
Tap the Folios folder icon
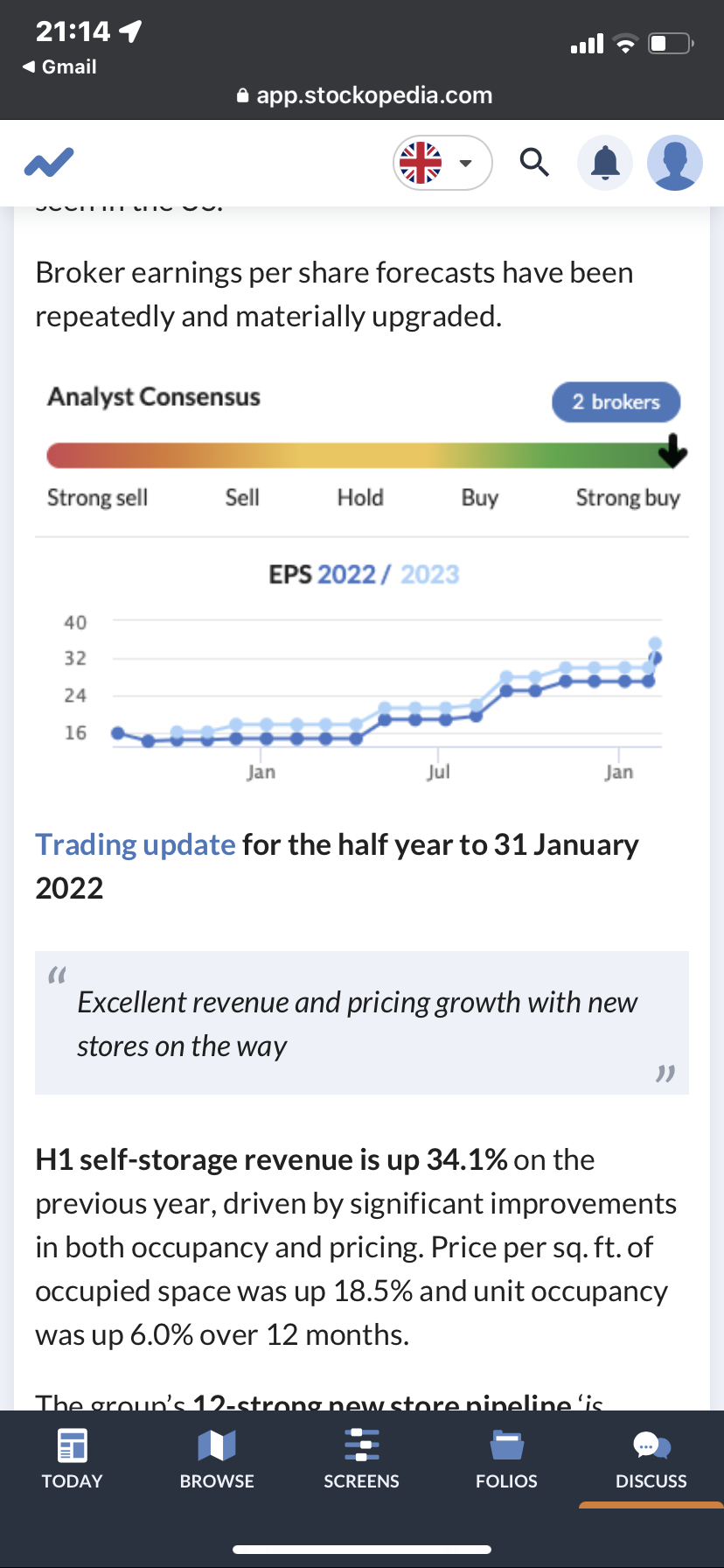coord(506,1445)
